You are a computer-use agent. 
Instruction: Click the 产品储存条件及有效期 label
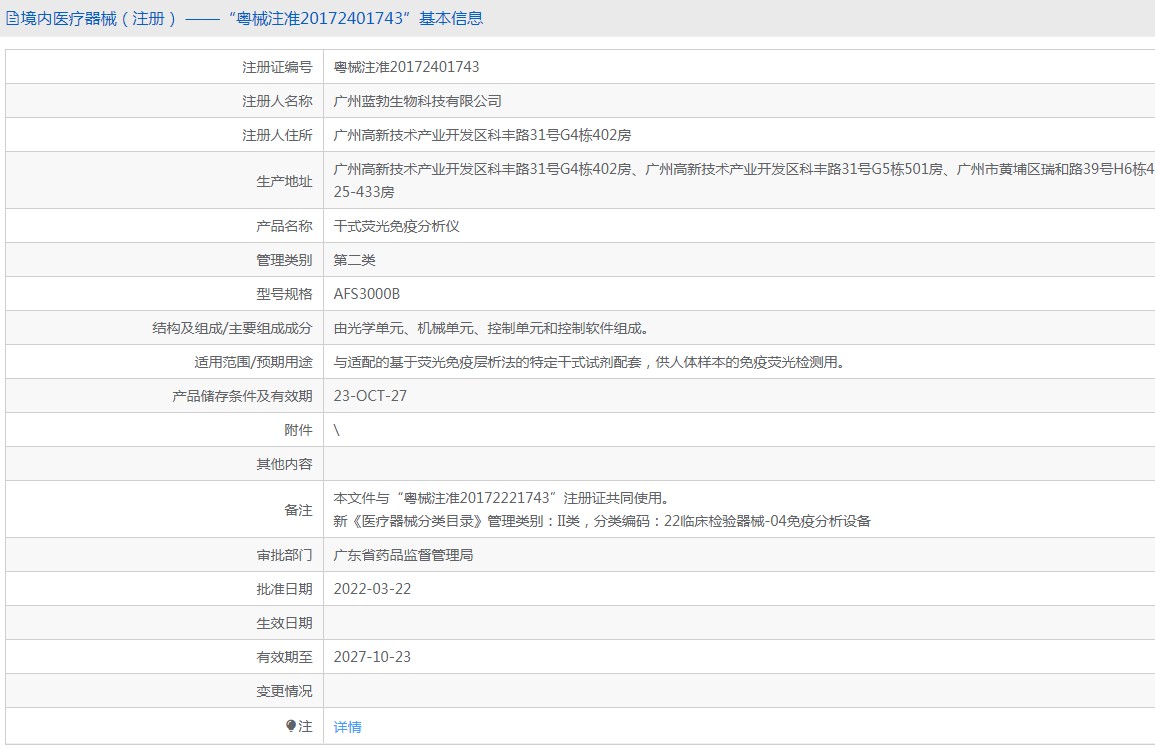pyautogui.click(x=242, y=395)
